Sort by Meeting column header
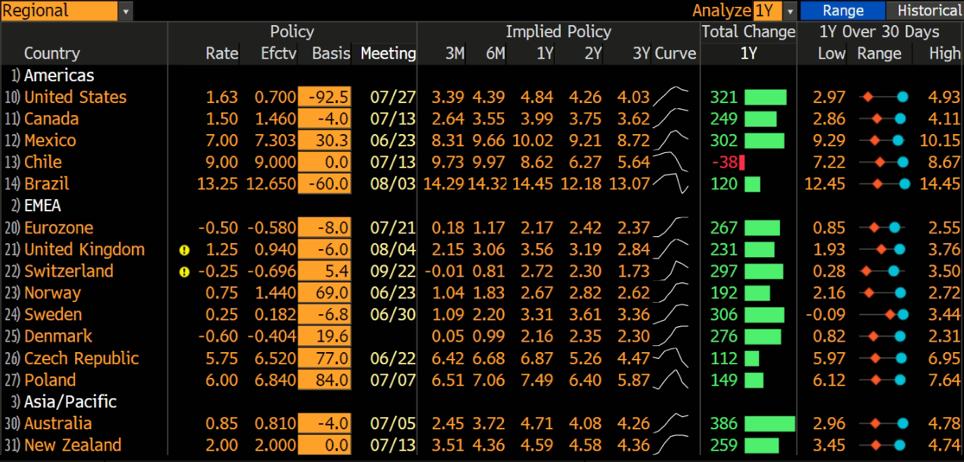964x462 pixels. tap(387, 54)
